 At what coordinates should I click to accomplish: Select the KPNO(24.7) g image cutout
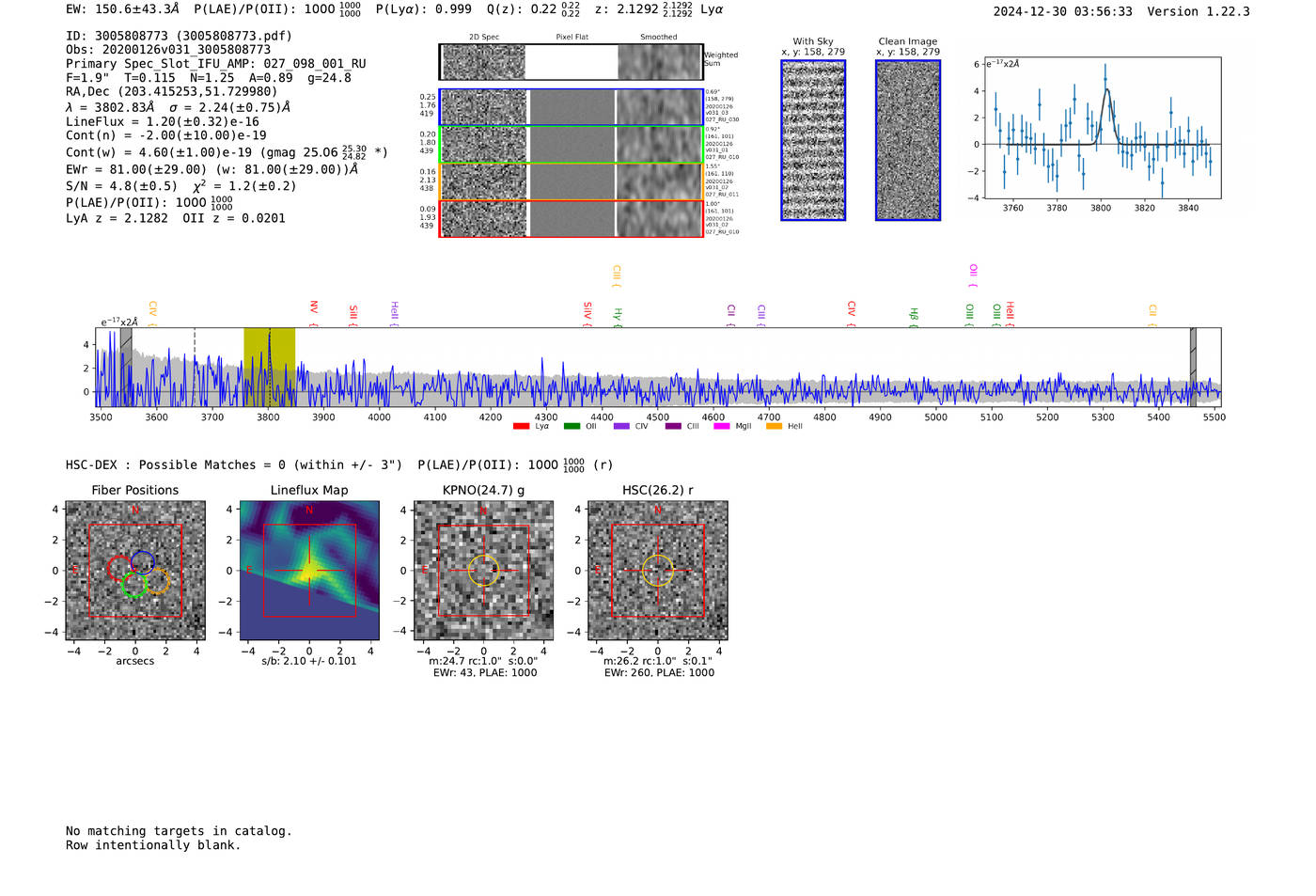484,571
